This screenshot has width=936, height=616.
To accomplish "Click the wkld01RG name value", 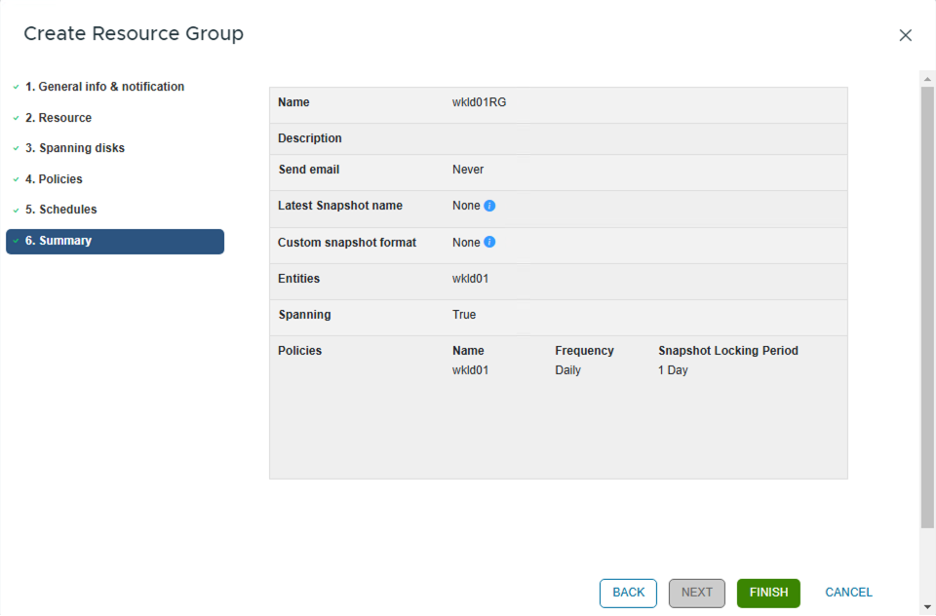I will (479, 102).
